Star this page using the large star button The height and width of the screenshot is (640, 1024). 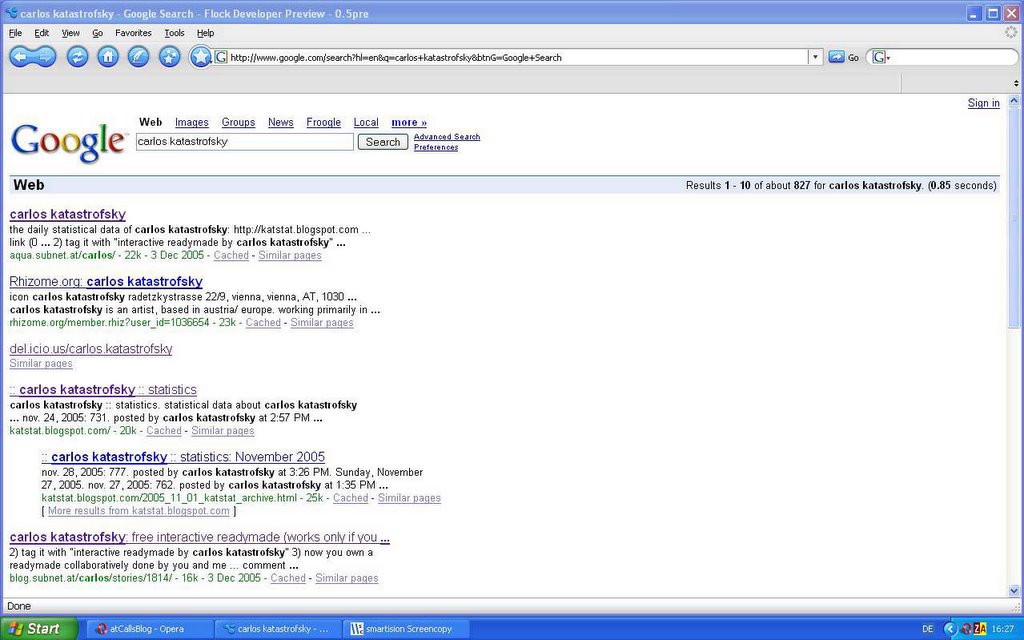200,57
